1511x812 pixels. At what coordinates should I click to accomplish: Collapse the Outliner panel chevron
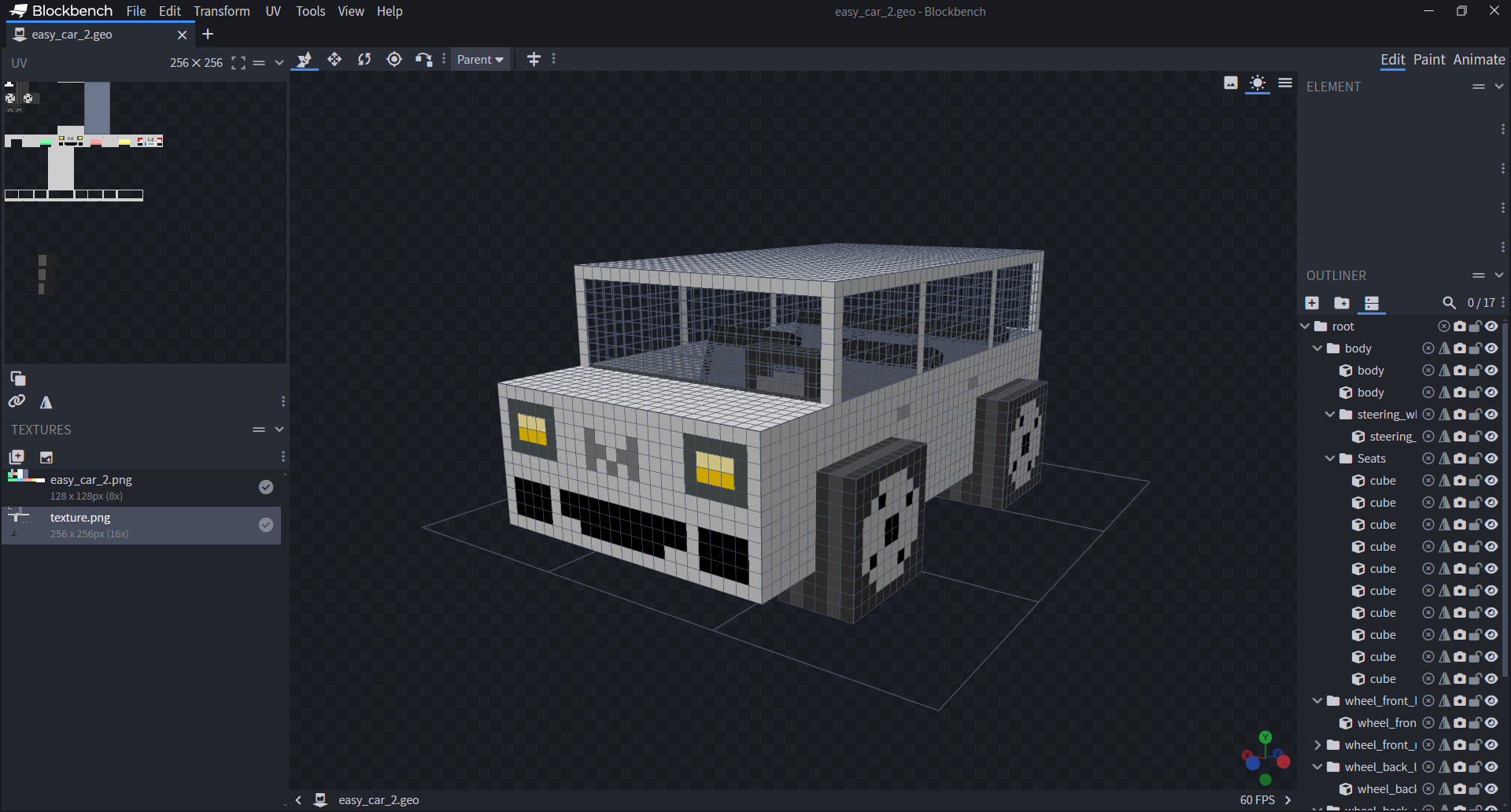pyautogui.click(x=1499, y=275)
